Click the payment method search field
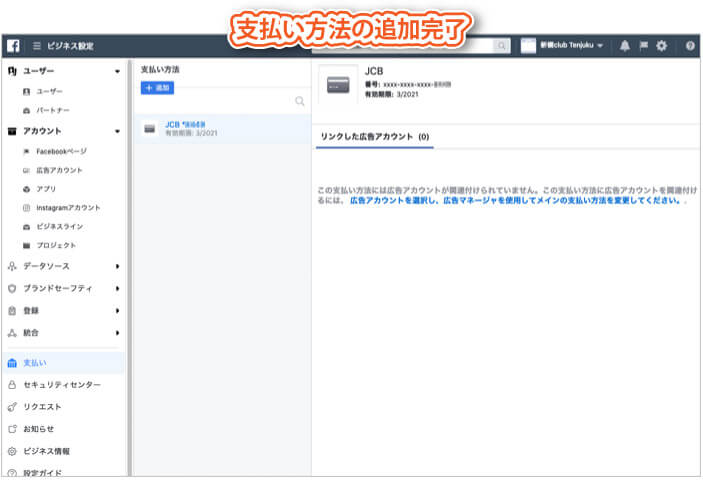This screenshot has height=480, width=703. (x=222, y=101)
